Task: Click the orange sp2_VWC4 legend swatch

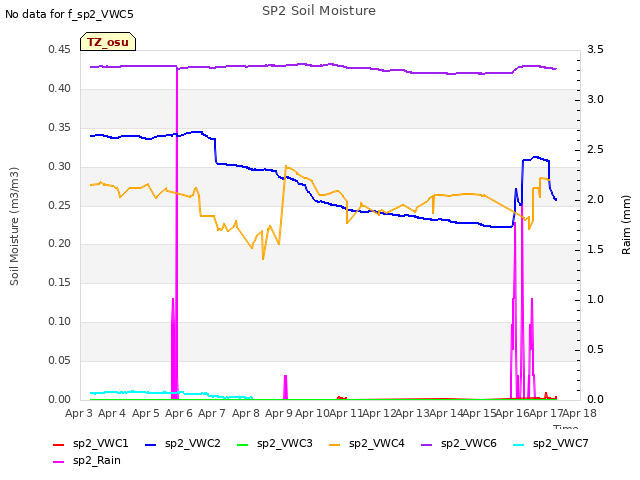Action: [x=335, y=444]
